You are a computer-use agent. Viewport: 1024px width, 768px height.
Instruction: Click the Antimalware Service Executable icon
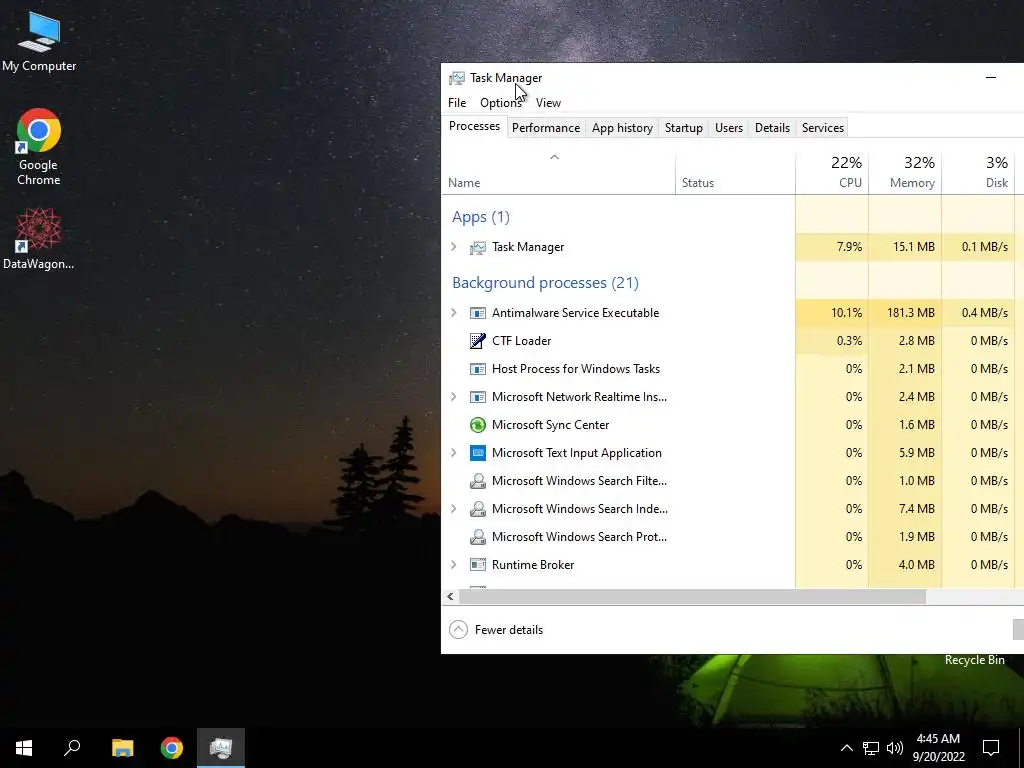pyautogui.click(x=477, y=313)
